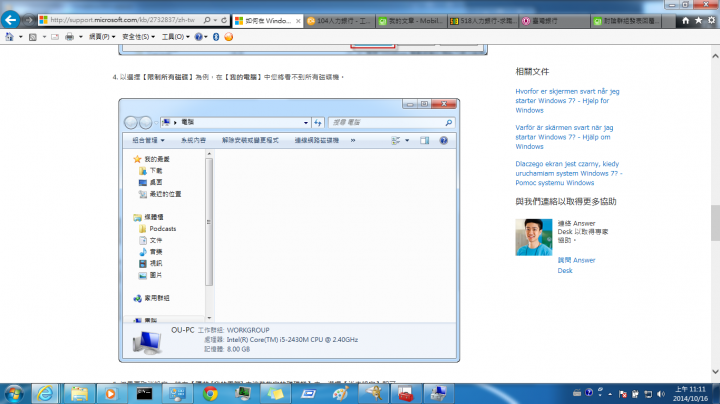Click the Print icon in the command bar
720x404 pixels.
point(69,37)
